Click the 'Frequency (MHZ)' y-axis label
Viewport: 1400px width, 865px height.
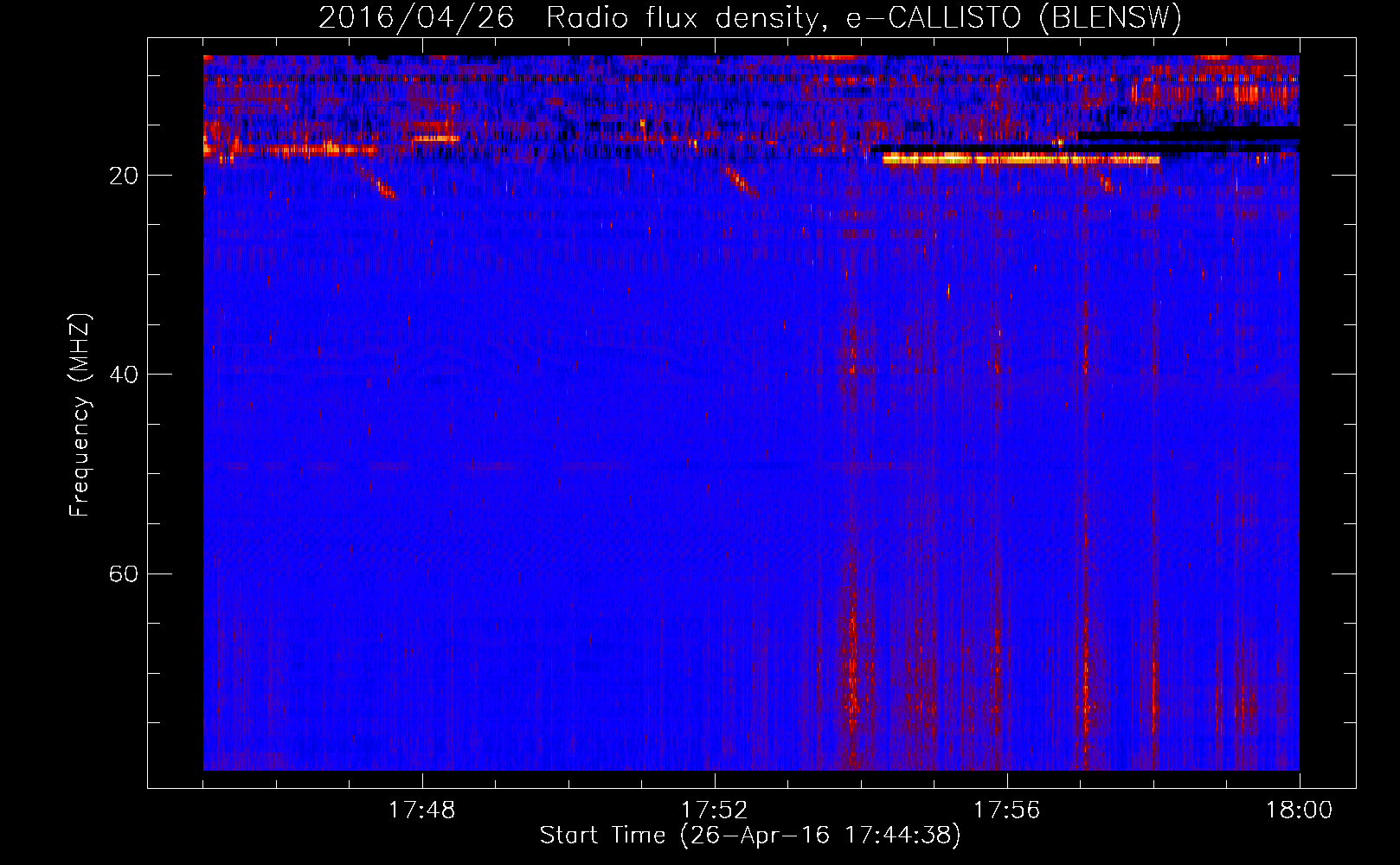(x=80, y=415)
